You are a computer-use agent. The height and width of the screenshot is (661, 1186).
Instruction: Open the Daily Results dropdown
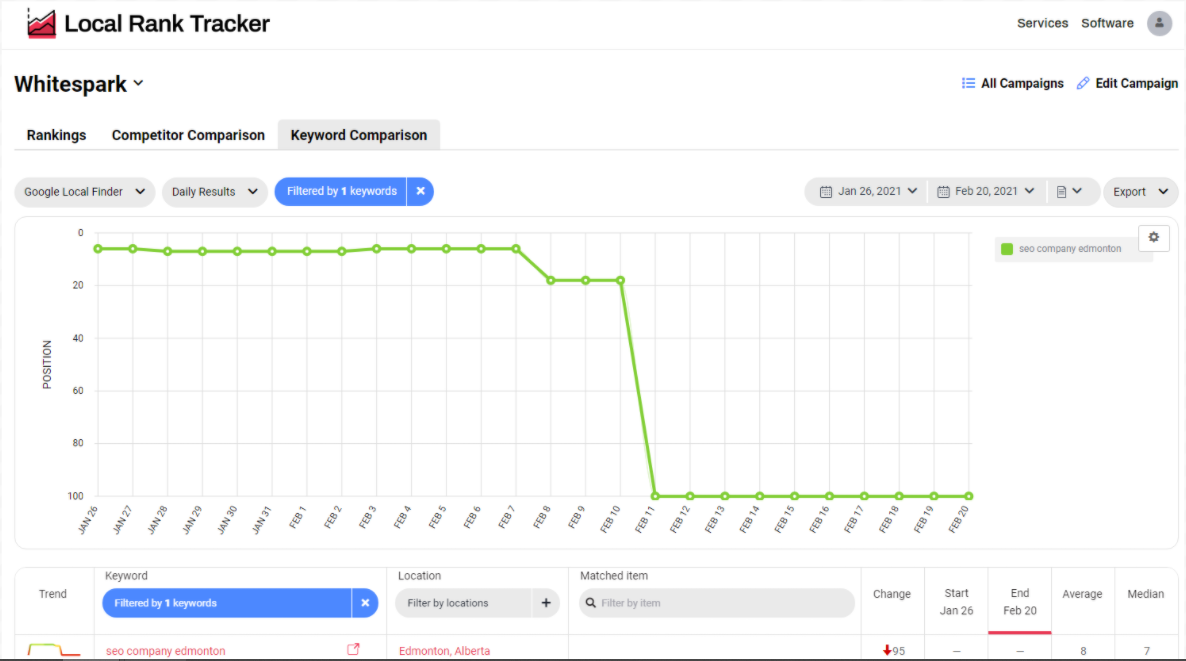214,192
